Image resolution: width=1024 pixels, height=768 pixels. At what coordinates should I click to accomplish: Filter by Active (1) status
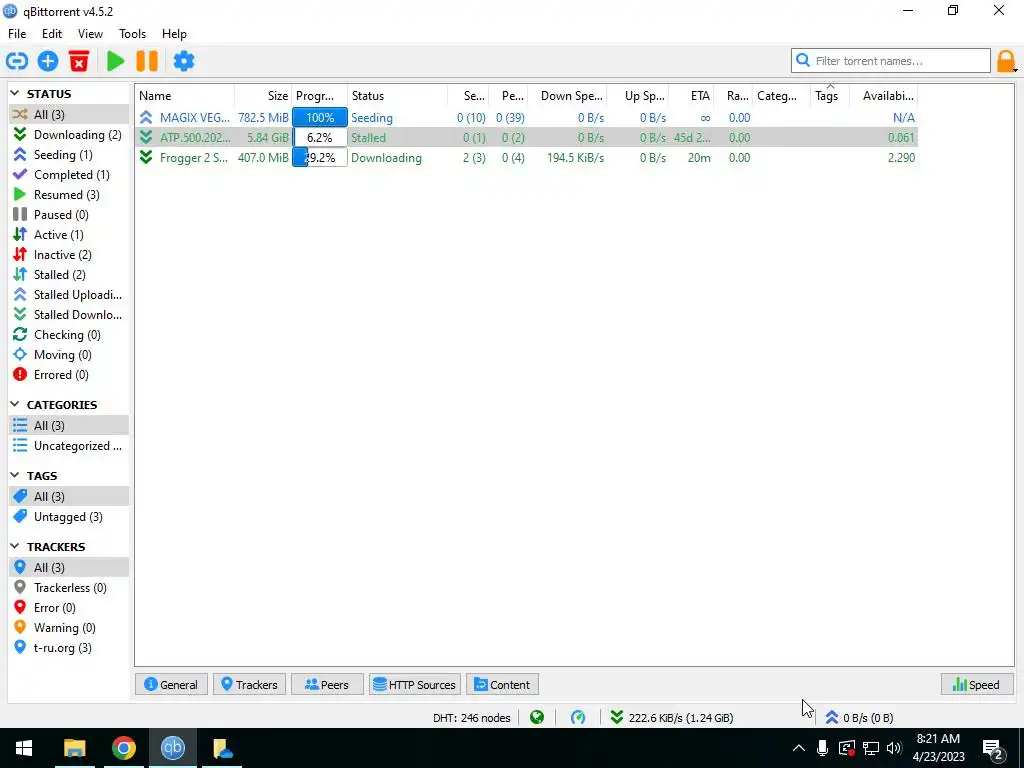(x=69, y=235)
